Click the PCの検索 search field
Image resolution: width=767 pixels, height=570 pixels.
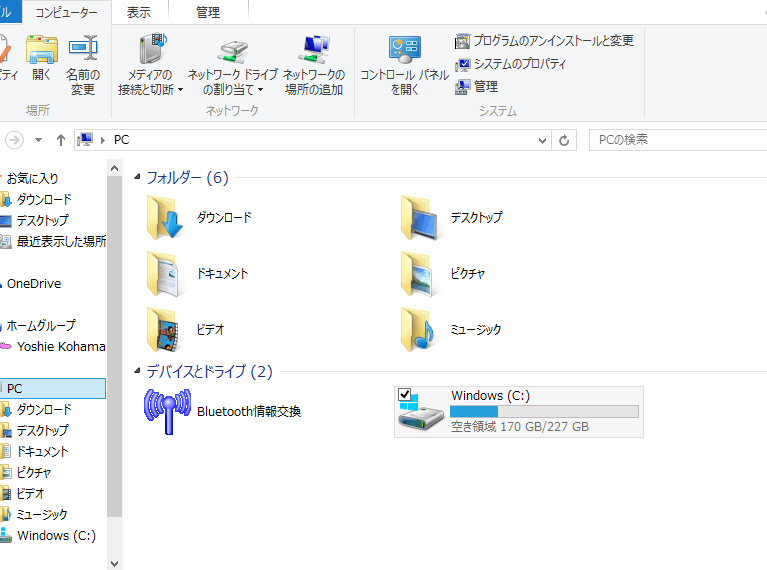click(x=675, y=140)
